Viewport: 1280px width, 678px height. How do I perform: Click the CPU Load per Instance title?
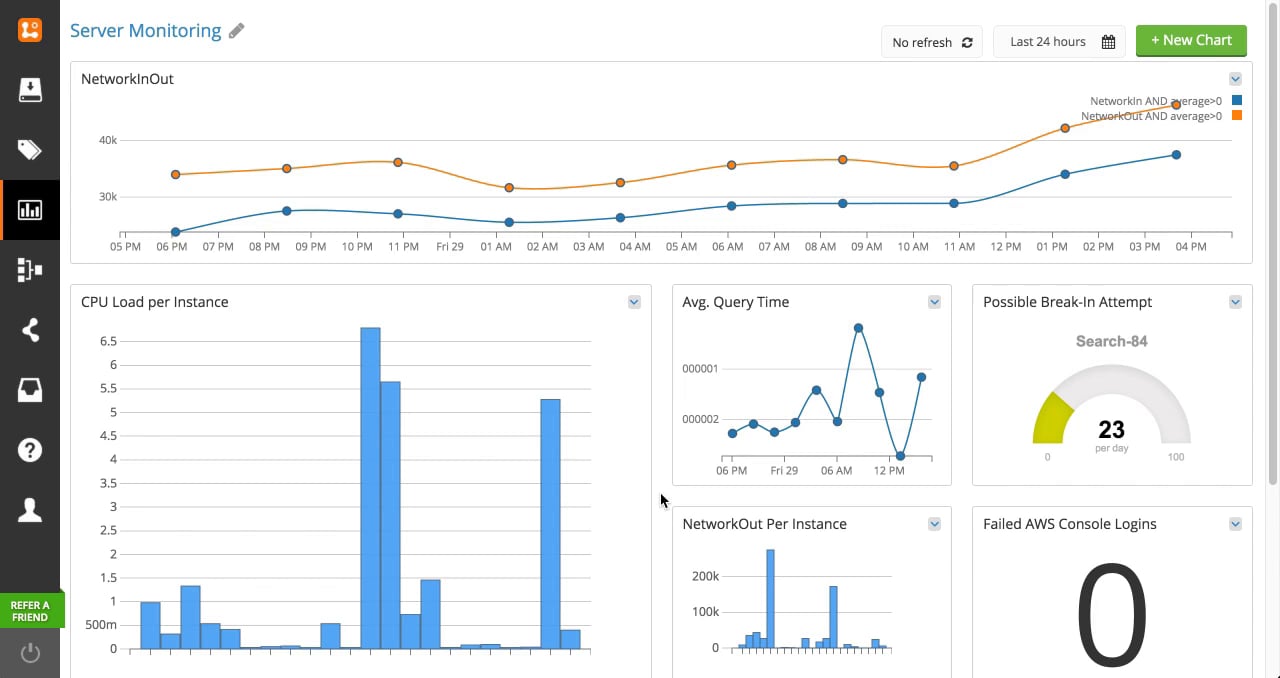pos(154,302)
